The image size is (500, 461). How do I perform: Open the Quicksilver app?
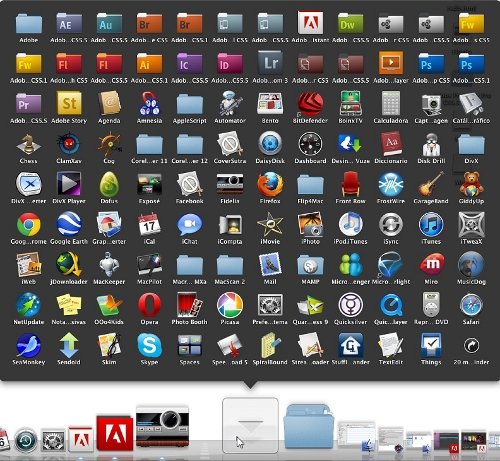click(x=350, y=305)
